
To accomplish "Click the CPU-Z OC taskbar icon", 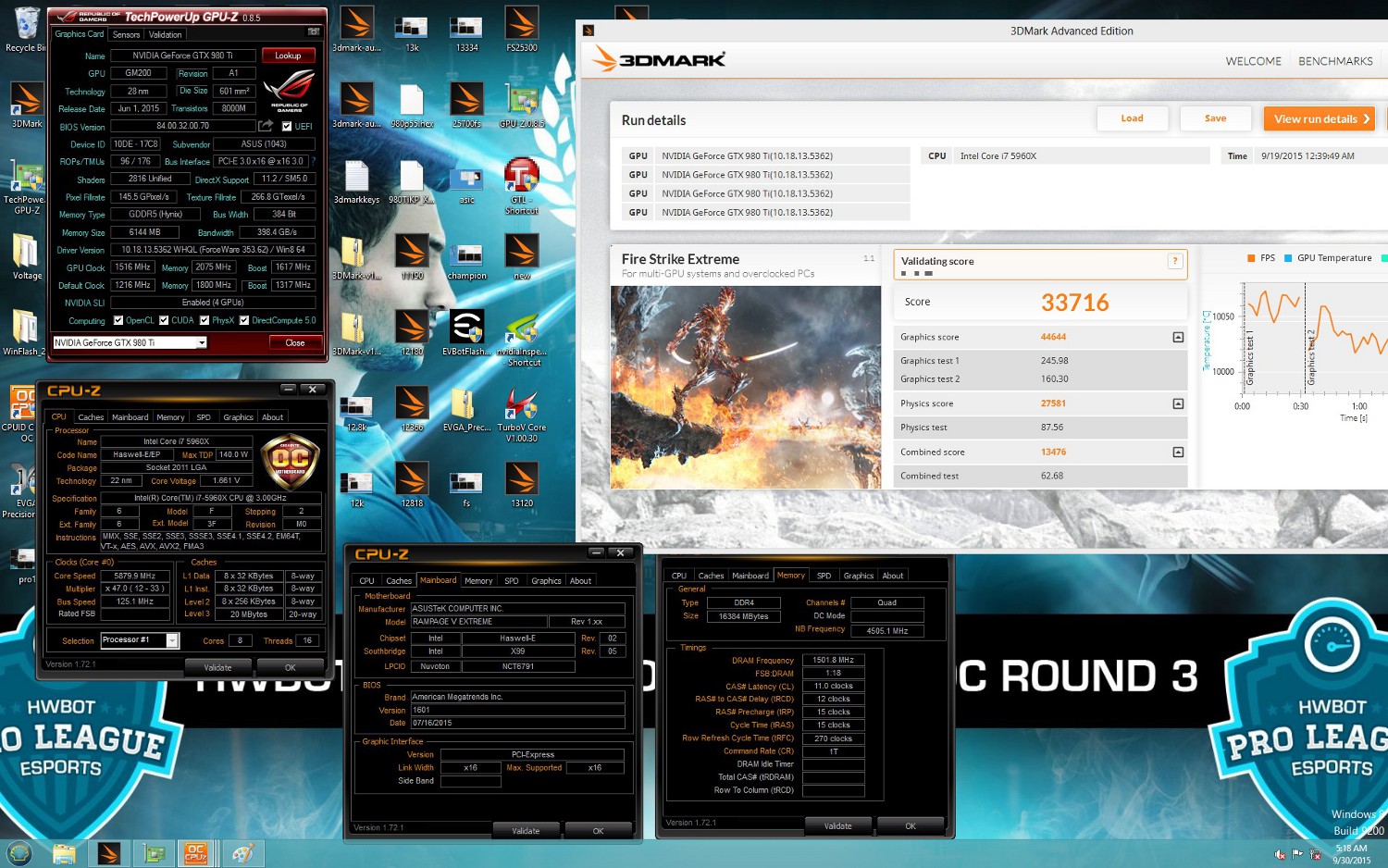I will click(x=195, y=853).
